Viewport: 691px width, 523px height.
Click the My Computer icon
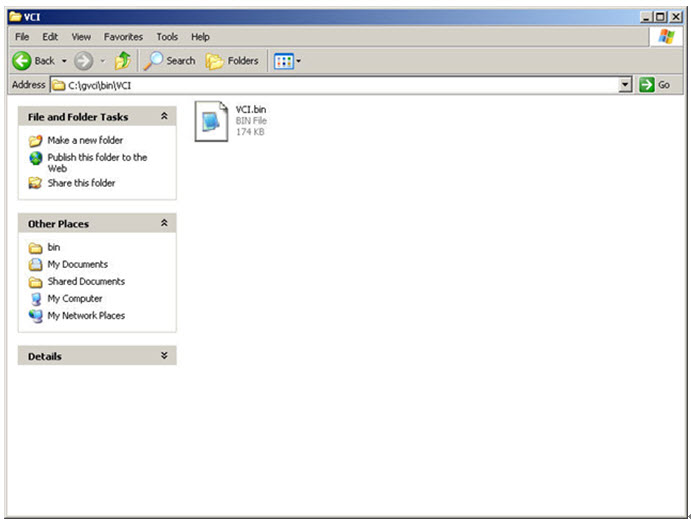tap(36, 299)
